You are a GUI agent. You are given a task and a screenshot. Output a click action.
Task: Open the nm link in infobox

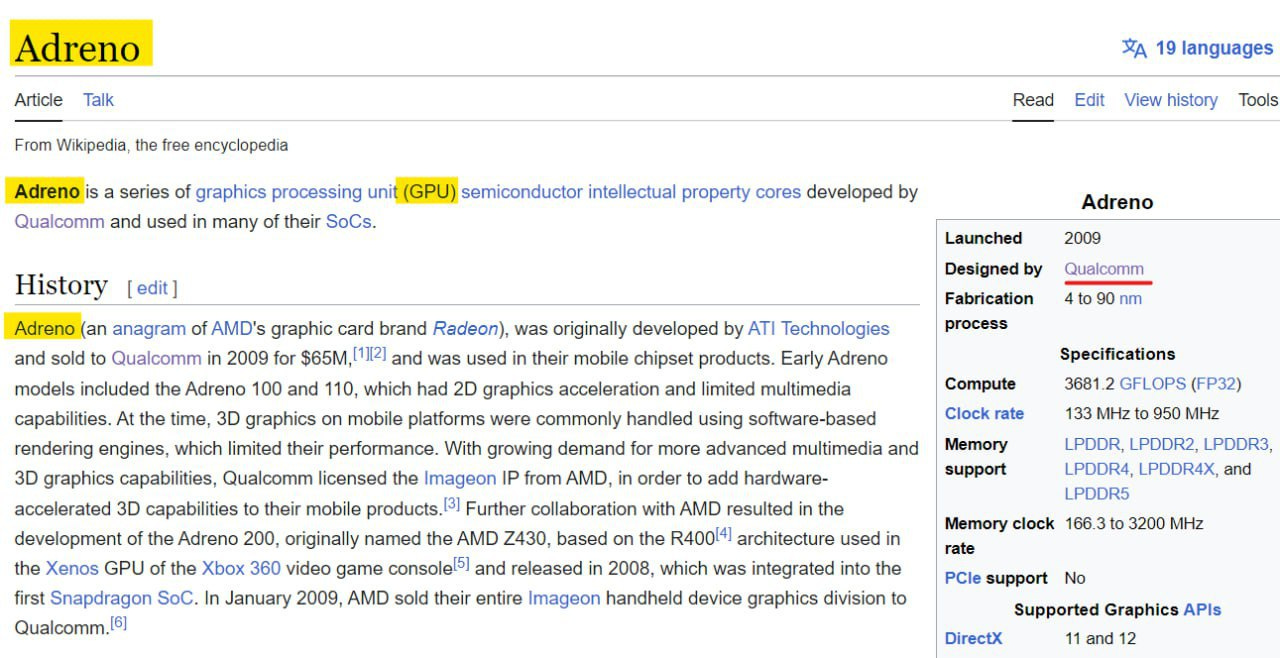(1130, 298)
